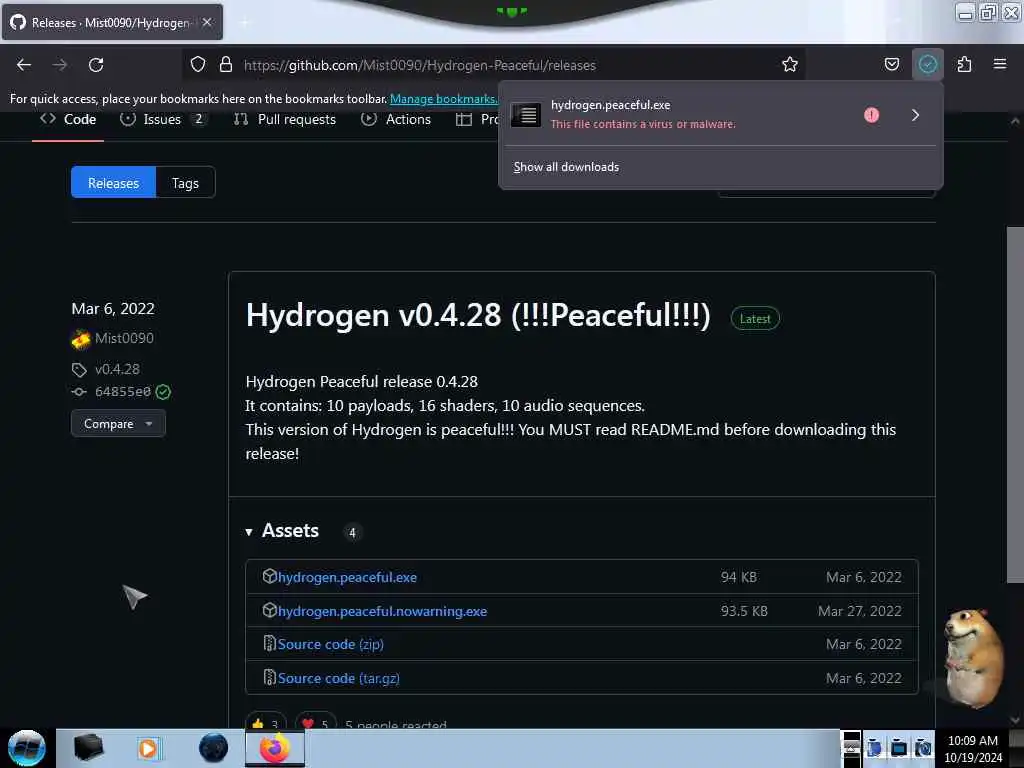Viewport: 1024px width, 768px height.
Task: Download hydrogen.peaceful.exe asset
Action: click(x=347, y=577)
